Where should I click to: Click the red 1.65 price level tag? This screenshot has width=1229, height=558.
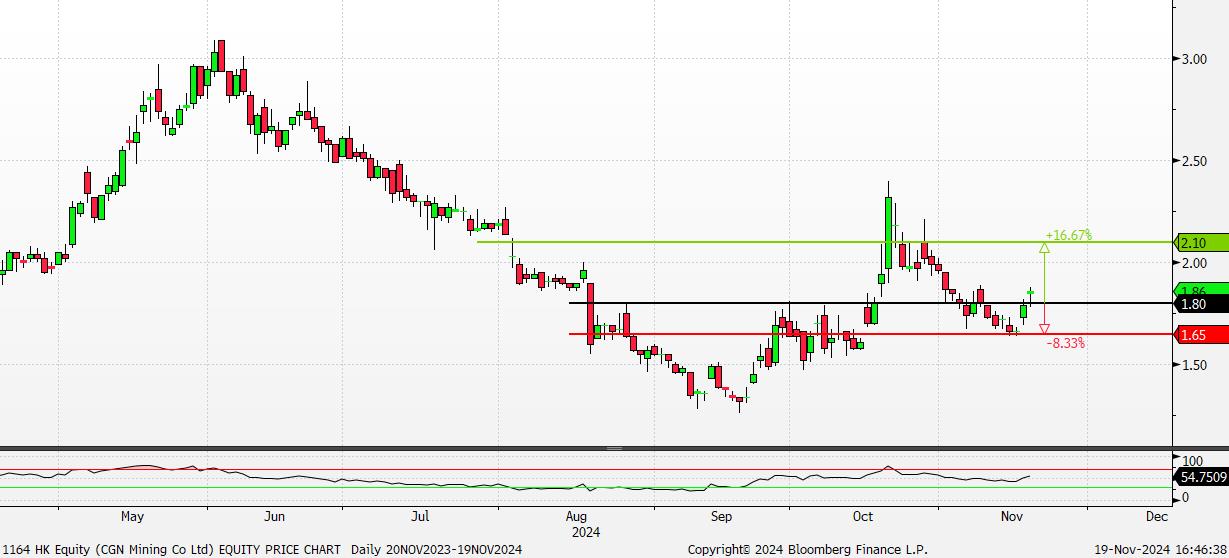(1194, 335)
